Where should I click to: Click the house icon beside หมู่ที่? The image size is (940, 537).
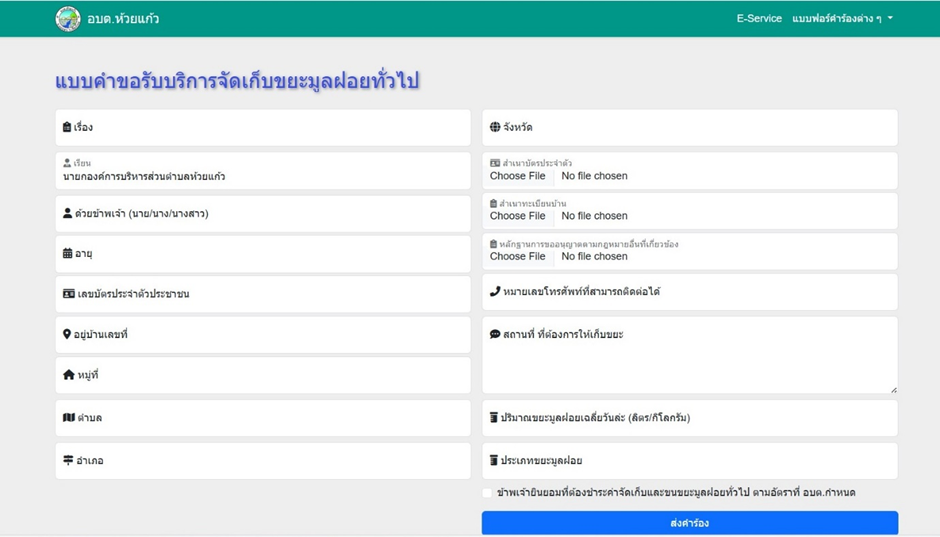[68, 375]
